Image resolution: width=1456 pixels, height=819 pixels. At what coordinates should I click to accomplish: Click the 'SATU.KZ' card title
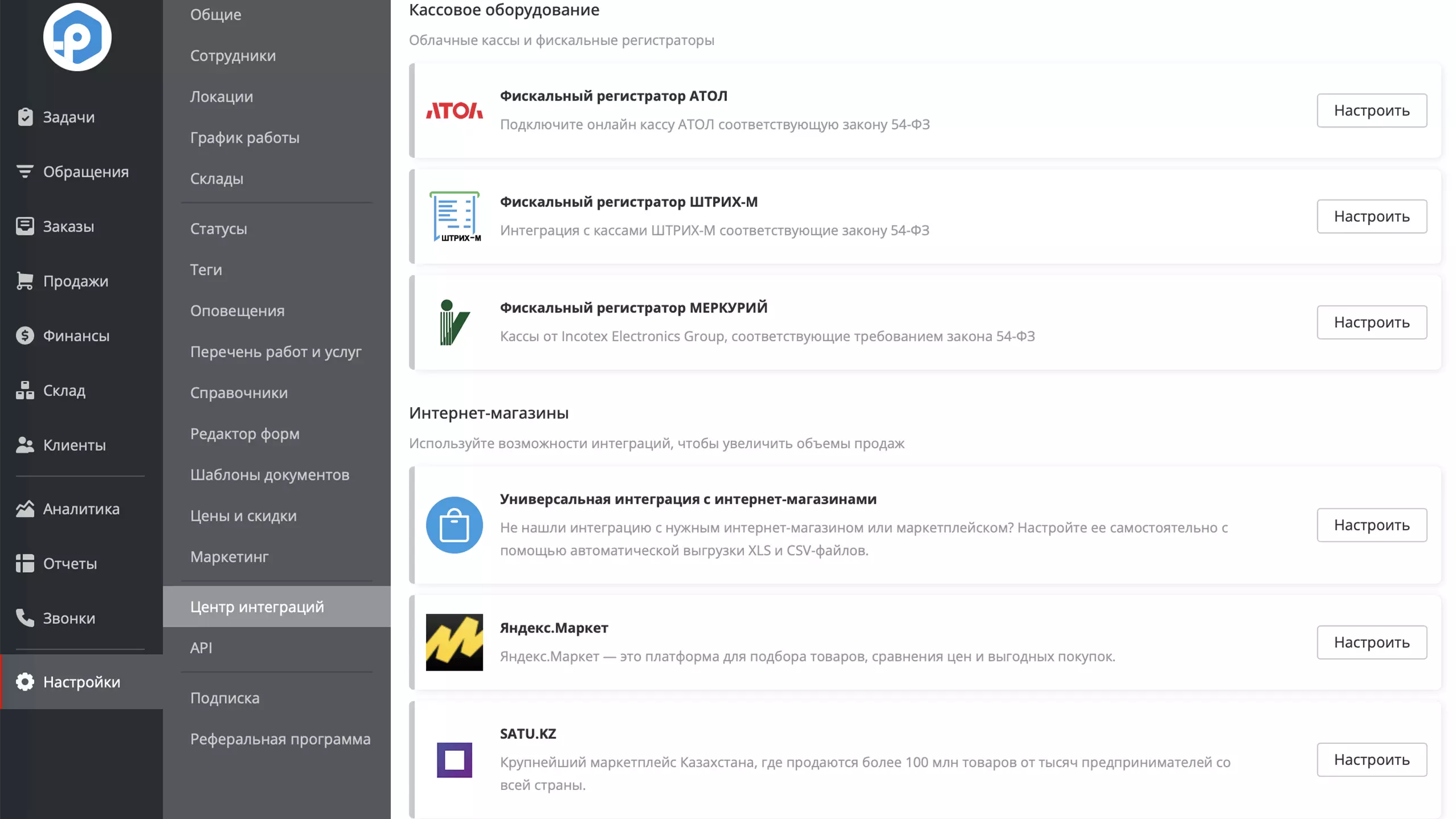click(x=528, y=734)
